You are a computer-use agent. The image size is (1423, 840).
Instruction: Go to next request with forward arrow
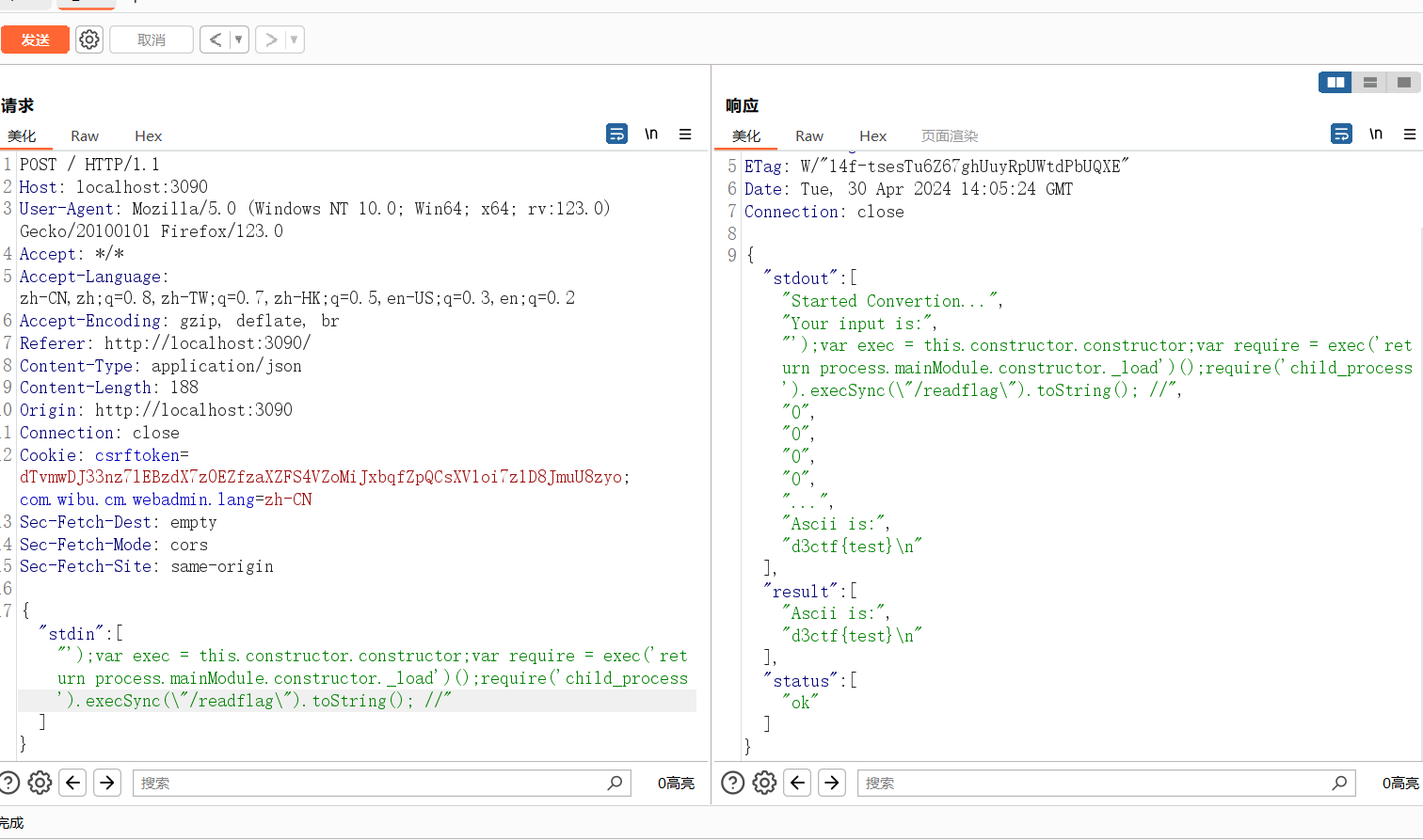271,40
